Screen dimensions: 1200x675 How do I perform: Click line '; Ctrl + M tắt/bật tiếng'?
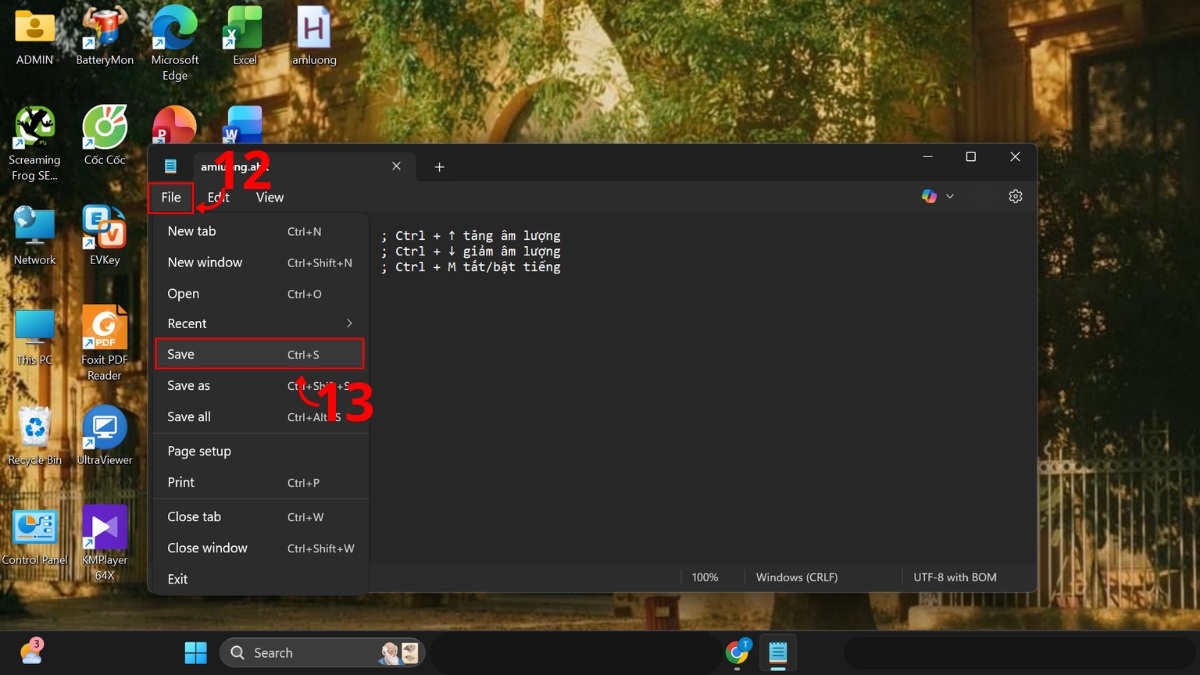(x=471, y=267)
